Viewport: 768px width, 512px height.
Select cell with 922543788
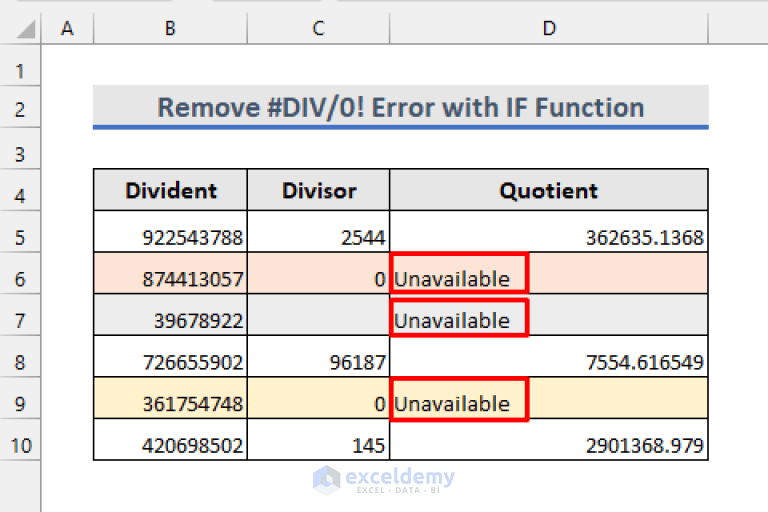[x=170, y=232]
